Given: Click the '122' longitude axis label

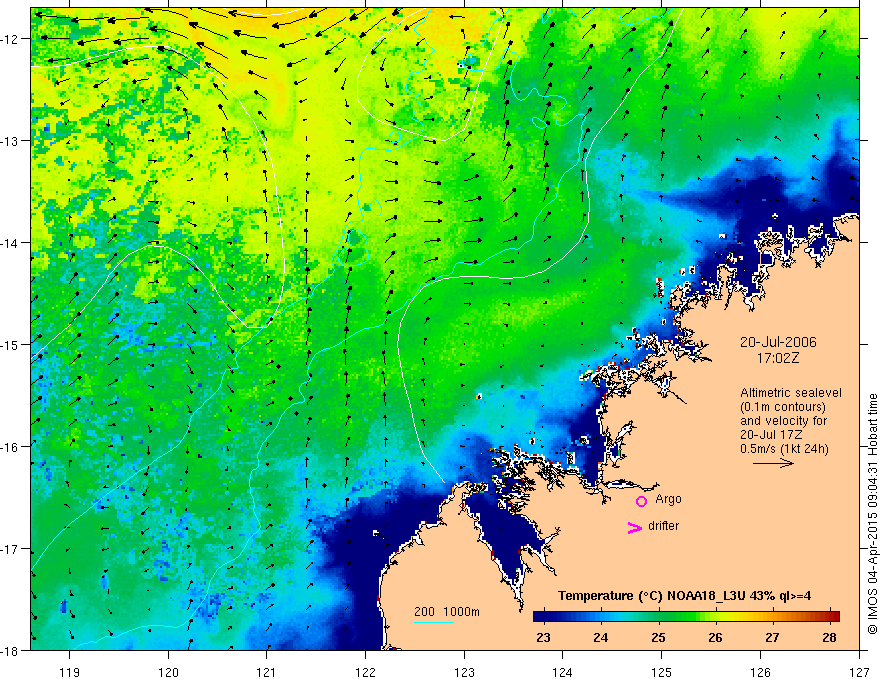Looking at the screenshot, I should pyautogui.click(x=365, y=672).
